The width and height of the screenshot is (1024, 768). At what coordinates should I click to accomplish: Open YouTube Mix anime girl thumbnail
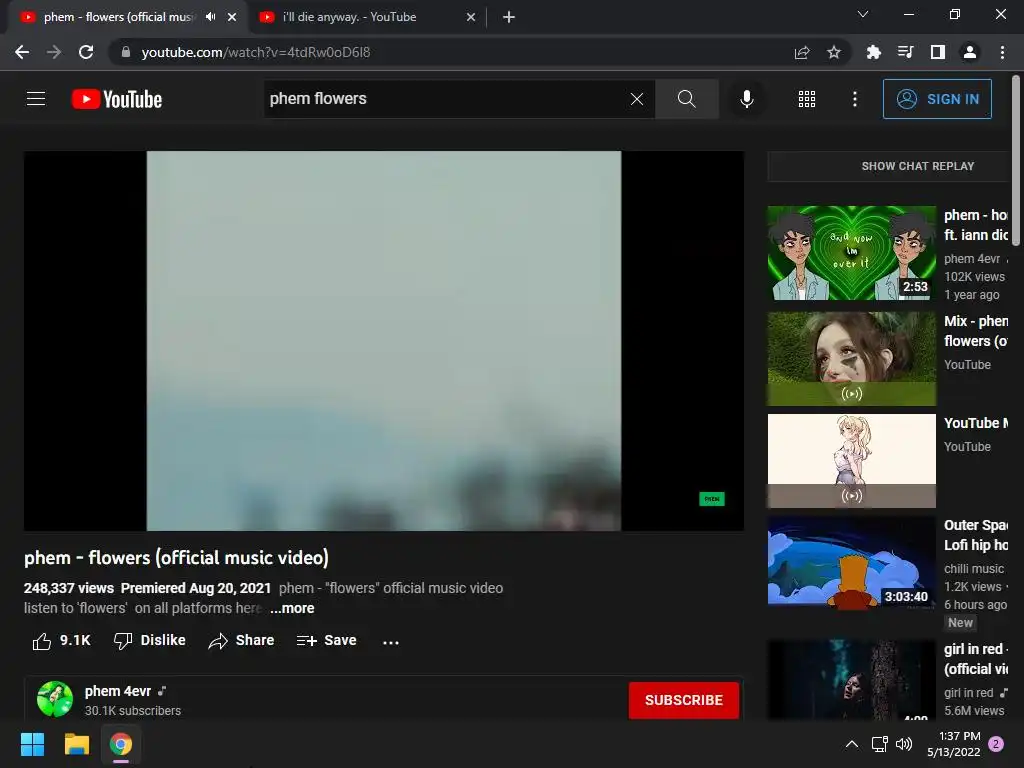852,460
